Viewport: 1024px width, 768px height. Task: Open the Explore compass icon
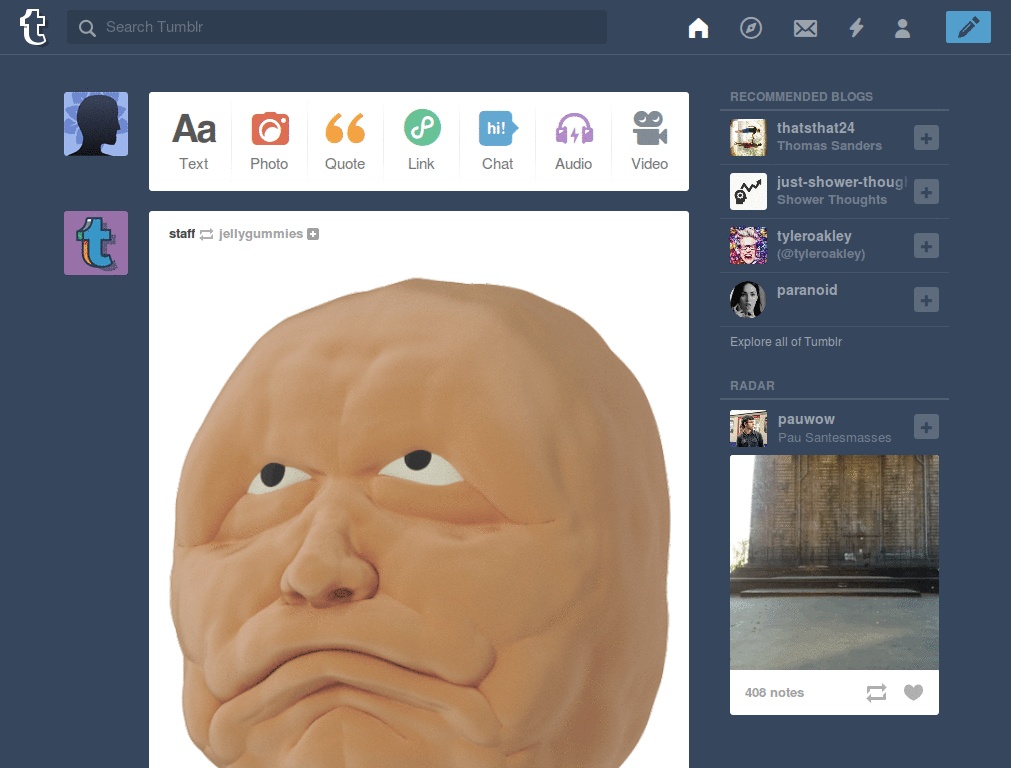(x=751, y=28)
